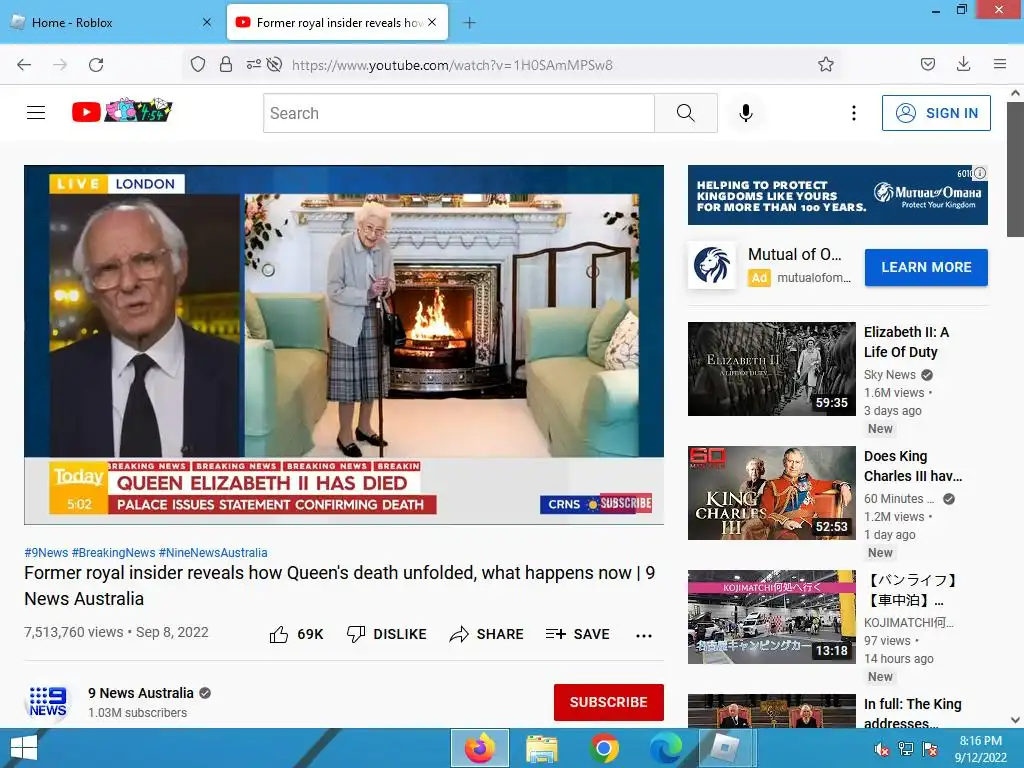The width and height of the screenshot is (1024, 768).
Task: Like the video with thumbs up
Action: click(279, 634)
